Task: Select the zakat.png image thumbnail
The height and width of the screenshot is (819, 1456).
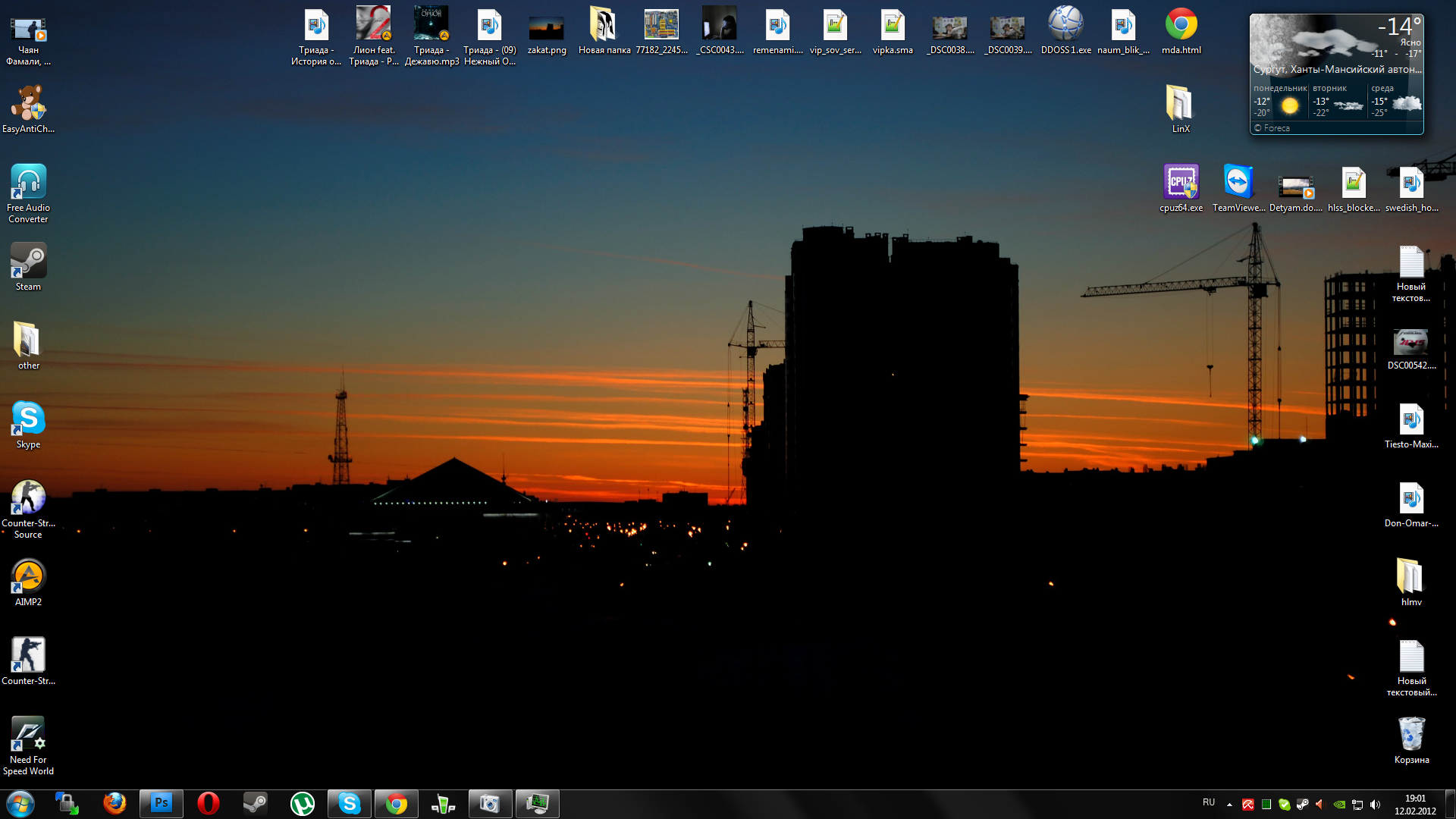Action: click(x=547, y=30)
